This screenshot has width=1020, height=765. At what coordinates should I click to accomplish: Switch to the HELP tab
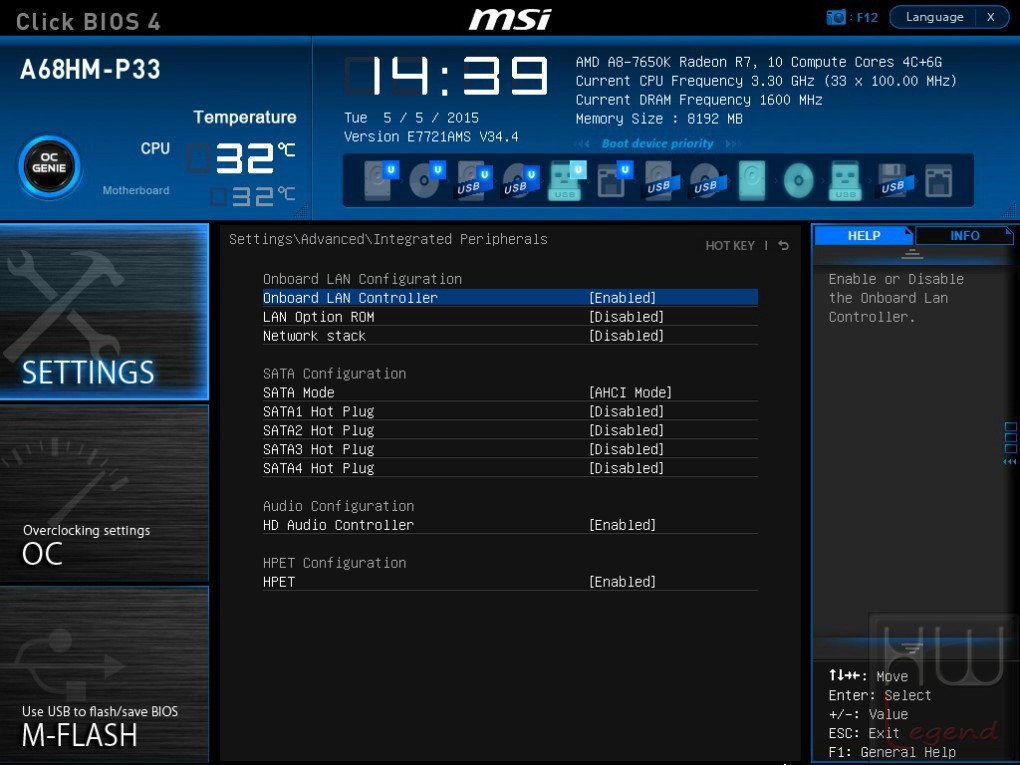[864, 235]
